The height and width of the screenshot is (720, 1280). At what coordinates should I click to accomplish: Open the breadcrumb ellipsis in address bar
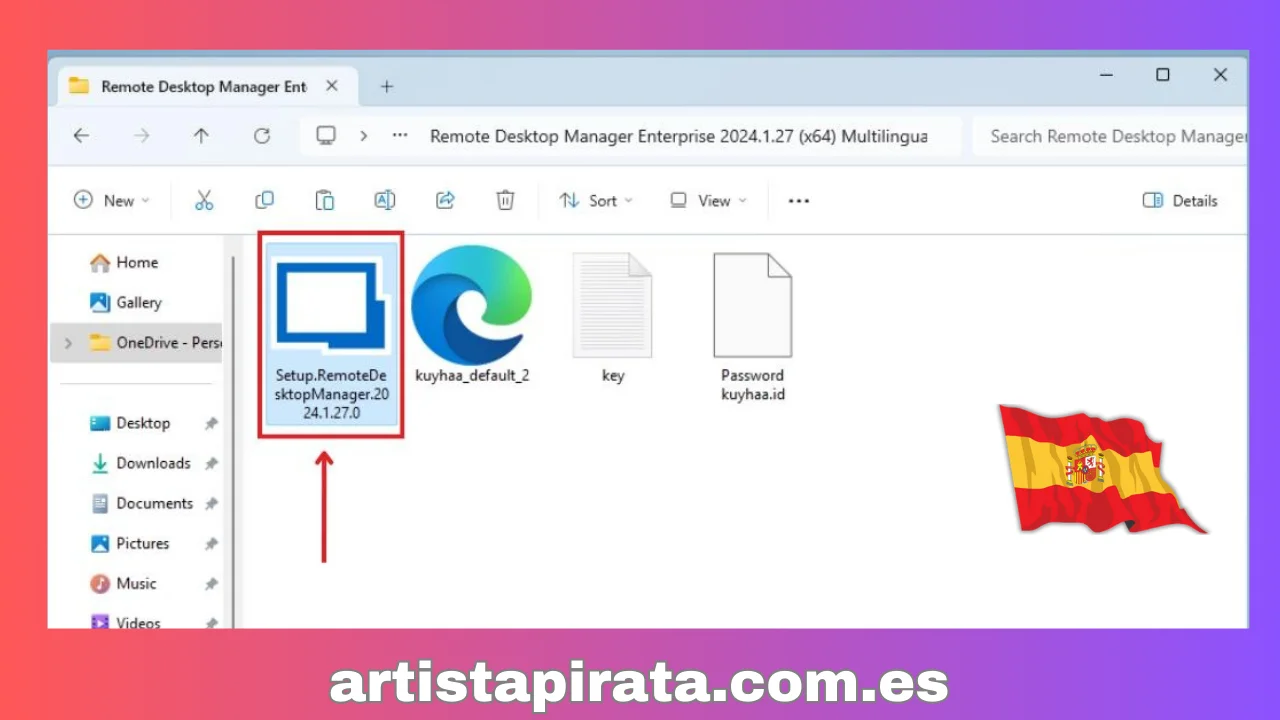coord(400,136)
